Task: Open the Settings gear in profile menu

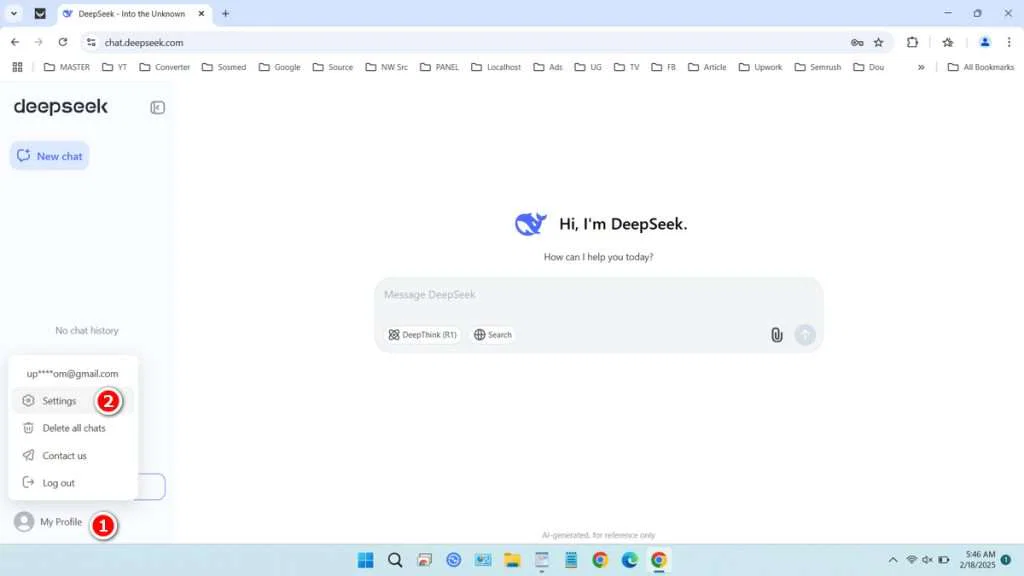Action: [x=27, y=400]
